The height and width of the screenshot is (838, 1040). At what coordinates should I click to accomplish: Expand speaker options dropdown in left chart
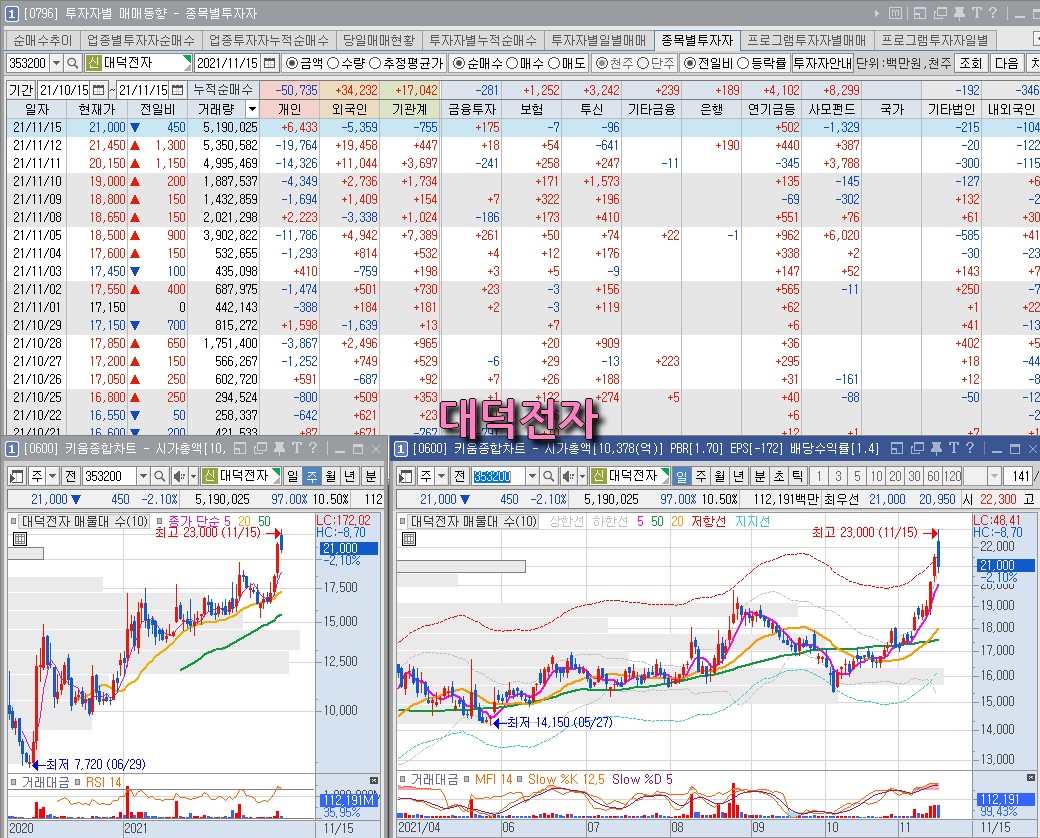click(x=194, y=476)
